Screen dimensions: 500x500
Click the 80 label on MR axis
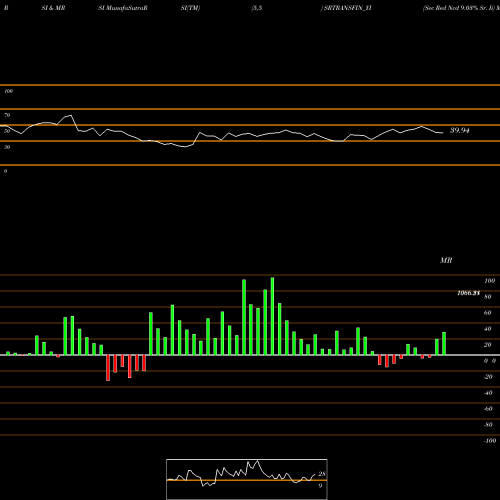click(488, 297)
